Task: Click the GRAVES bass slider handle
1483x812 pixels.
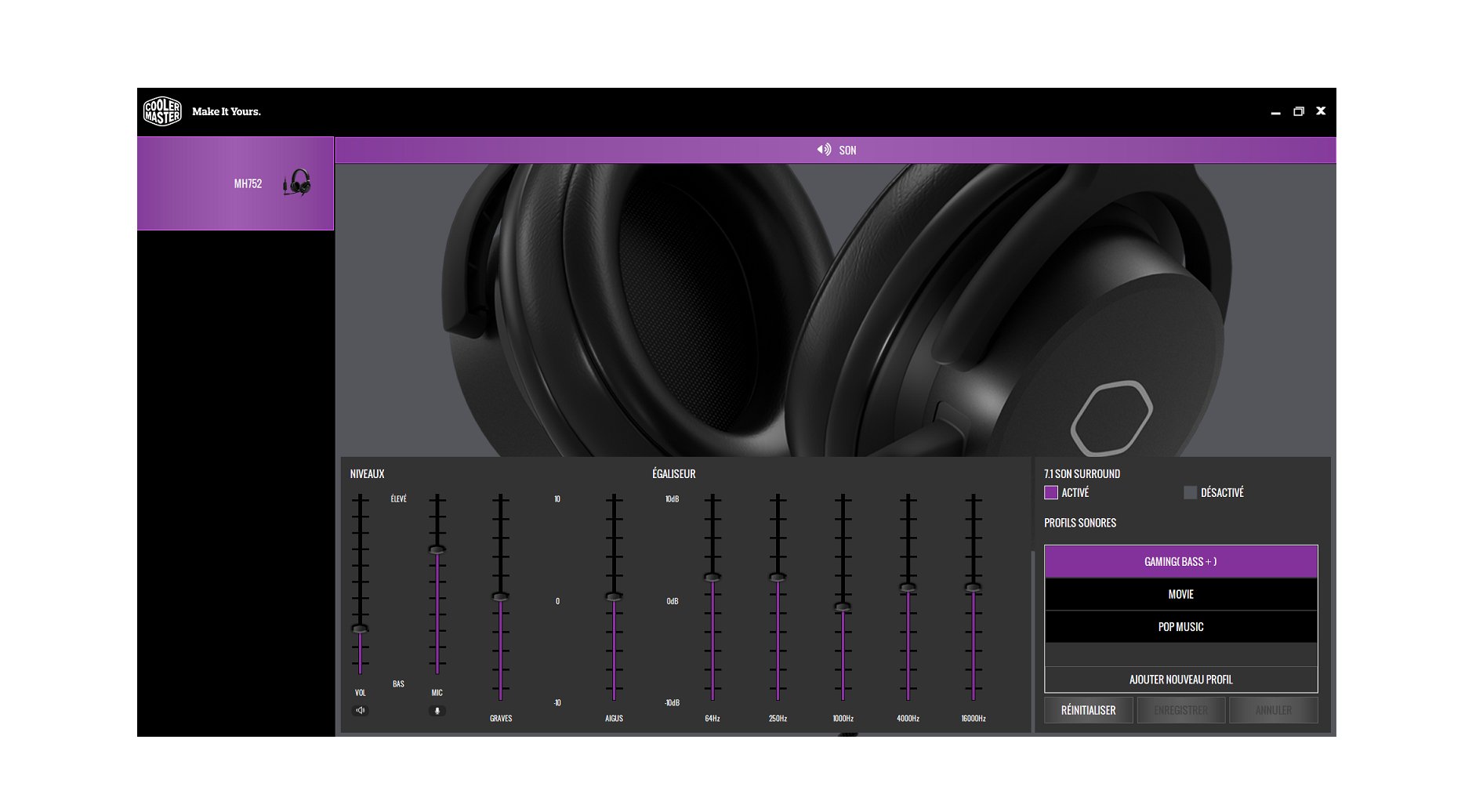Action: tap(500, 596)
